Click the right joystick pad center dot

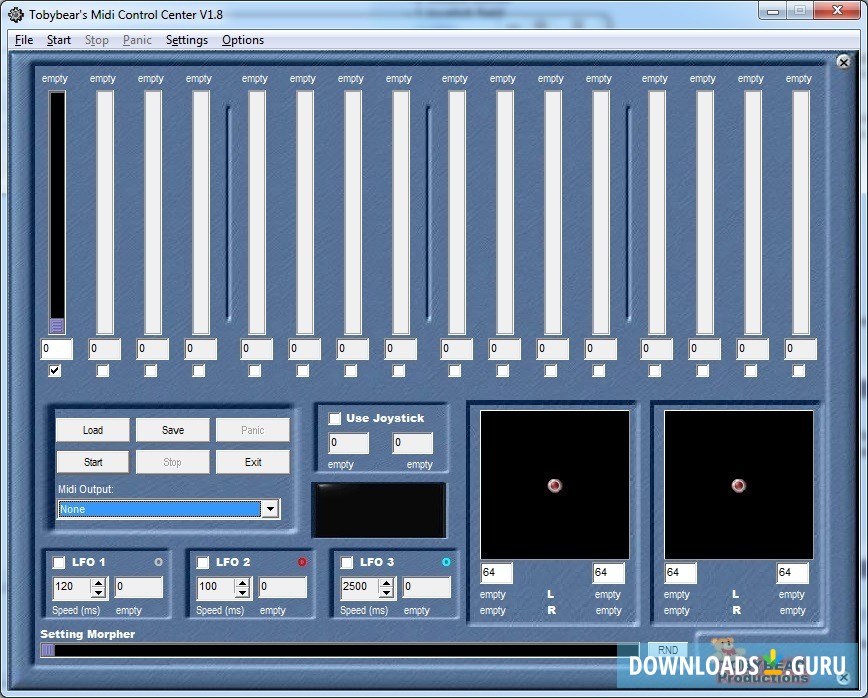pos(738,485)
